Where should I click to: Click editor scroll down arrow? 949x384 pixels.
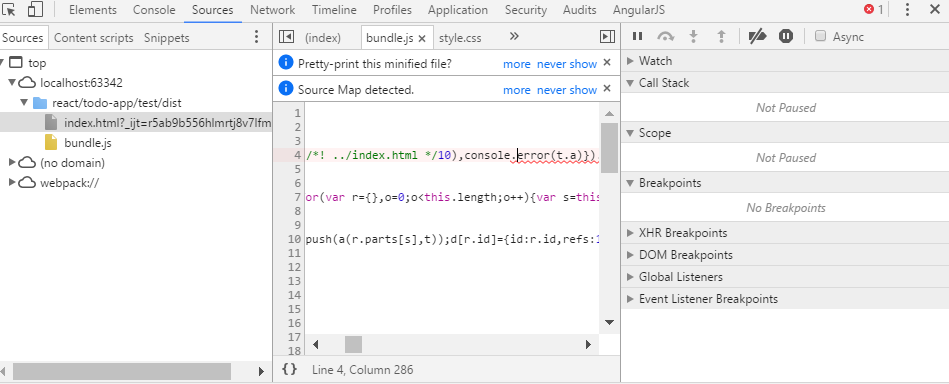609,322
